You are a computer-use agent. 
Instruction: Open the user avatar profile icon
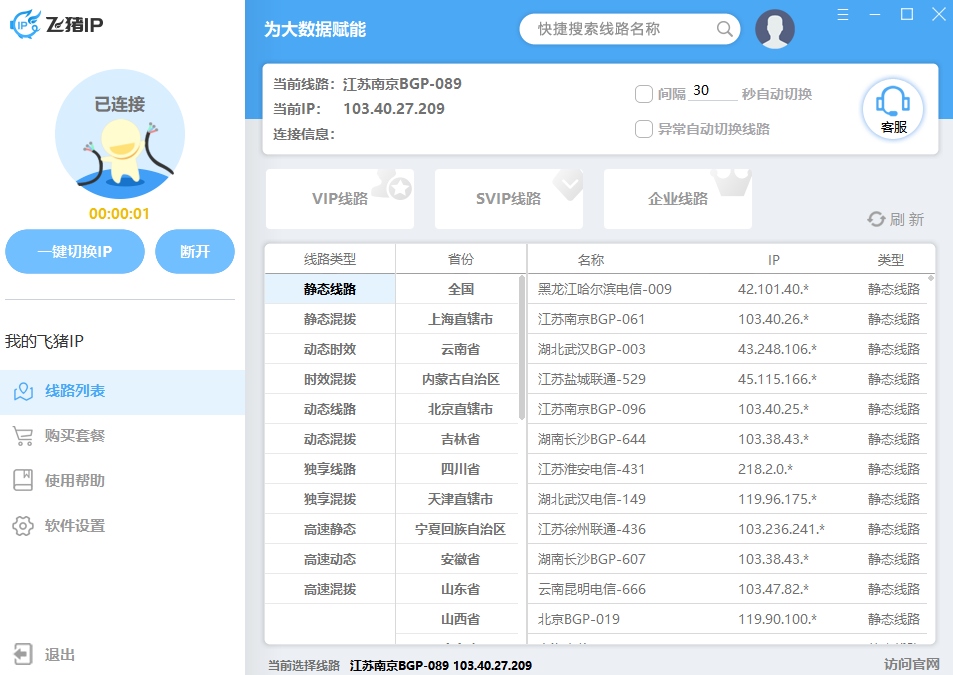(x=775, y=29)
